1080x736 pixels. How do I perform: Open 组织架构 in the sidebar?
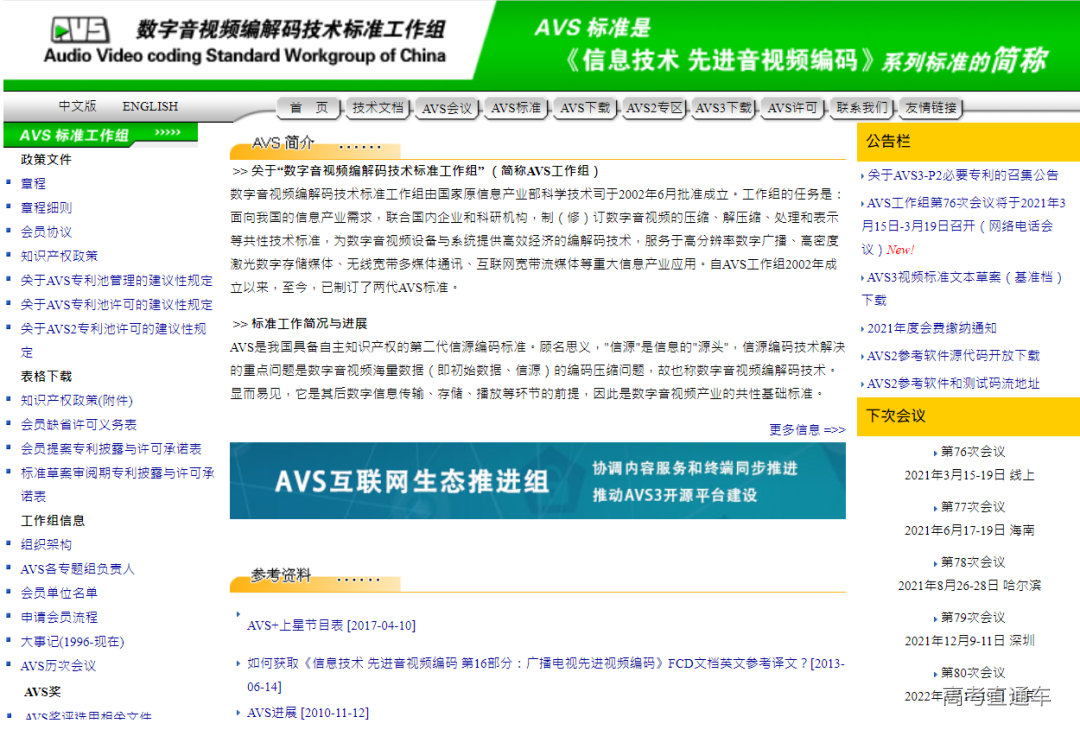point(44,544)
